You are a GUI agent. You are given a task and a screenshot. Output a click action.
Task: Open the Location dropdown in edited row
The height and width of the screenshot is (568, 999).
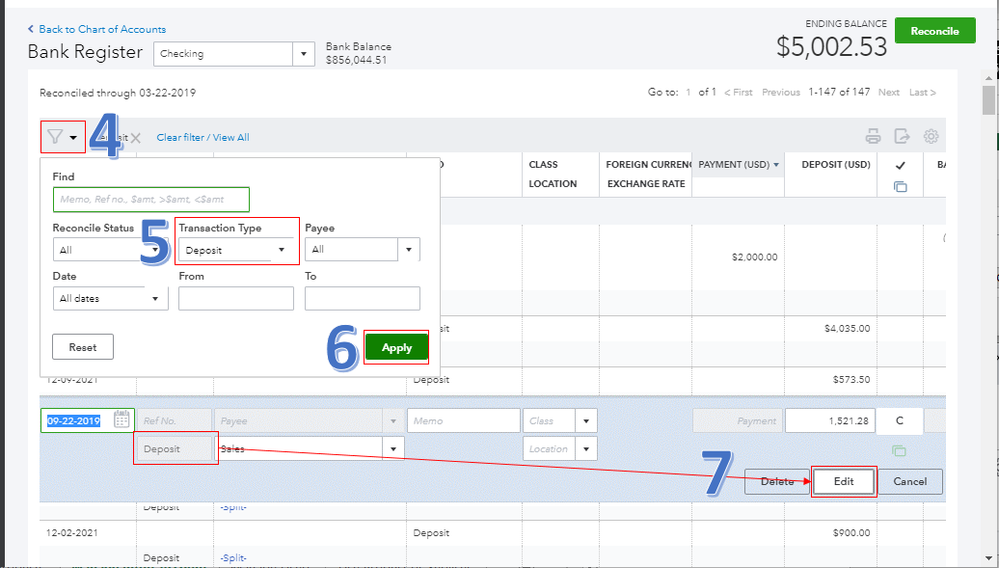point(586,449)
